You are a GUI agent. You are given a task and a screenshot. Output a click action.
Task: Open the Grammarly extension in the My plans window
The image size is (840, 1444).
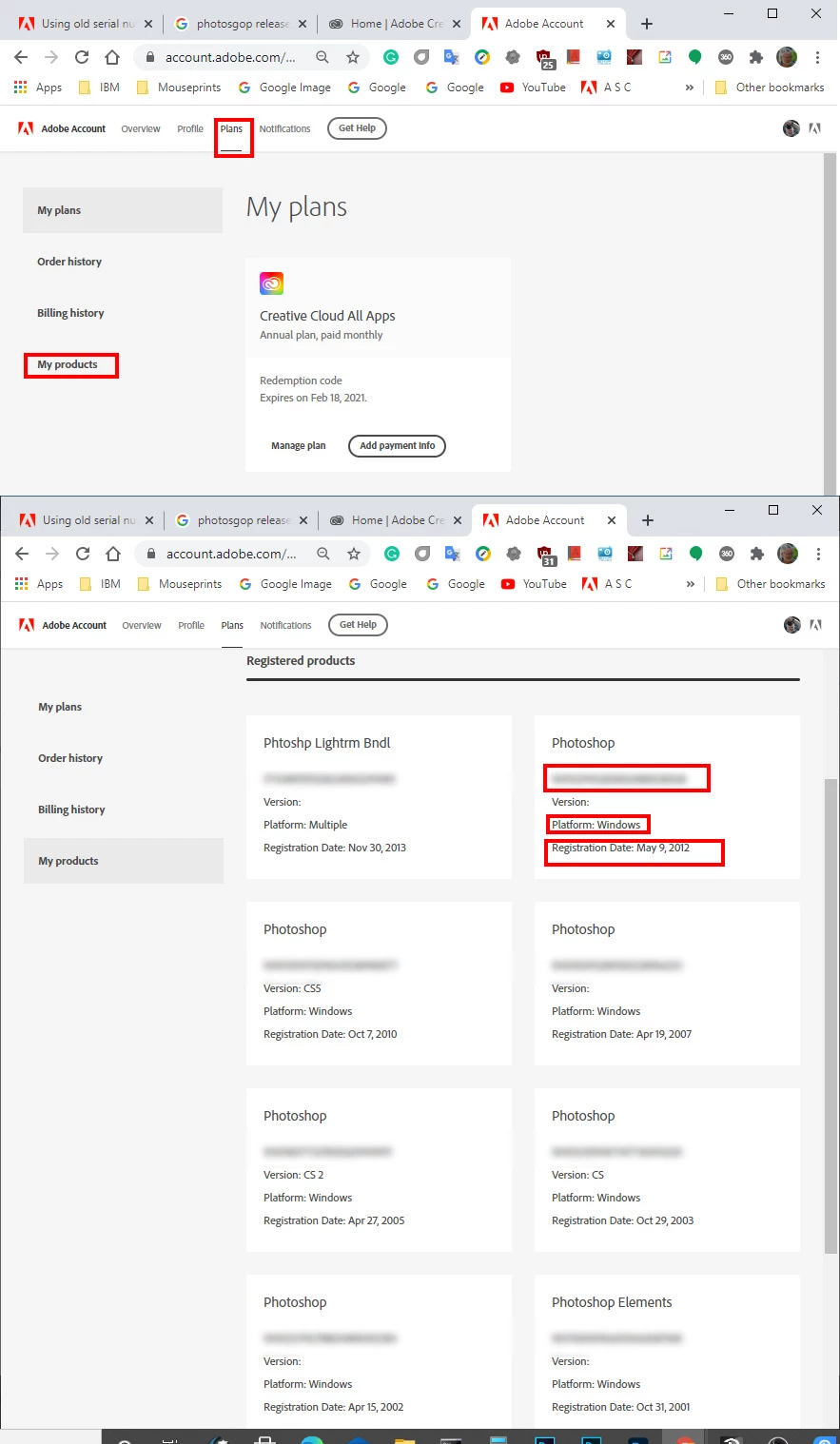[390, 57]
